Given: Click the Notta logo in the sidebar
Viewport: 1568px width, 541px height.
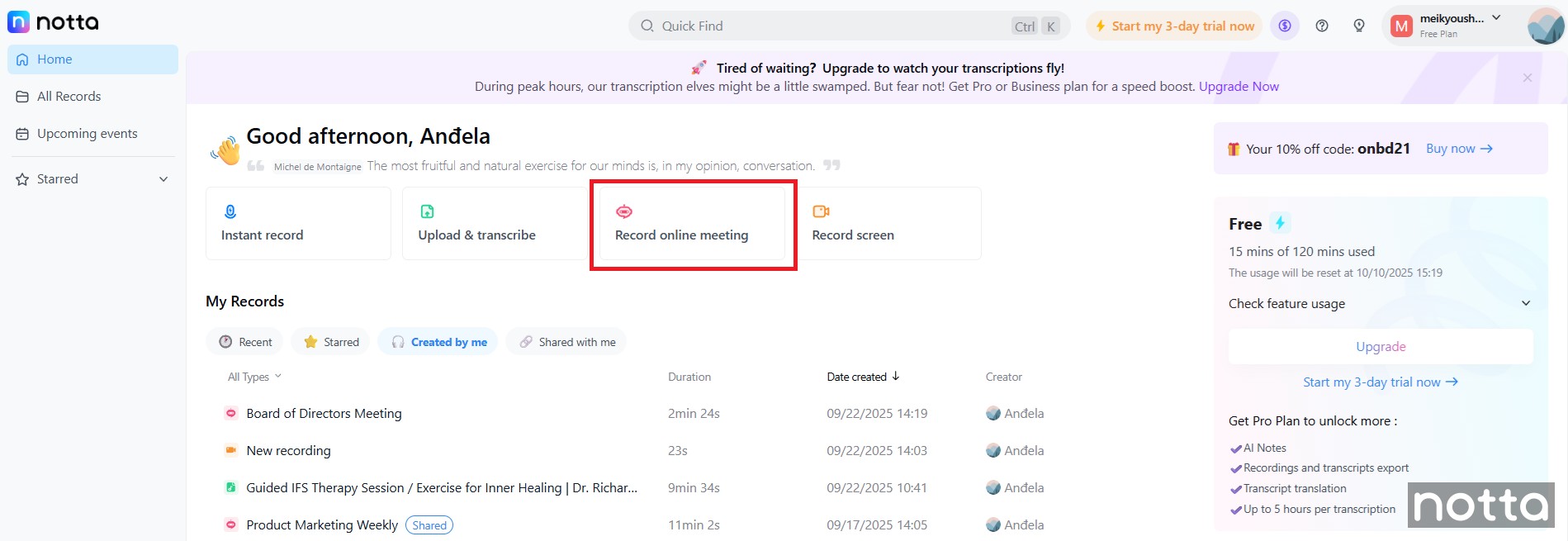Looking at the screenshot, I should pos(53,21).
